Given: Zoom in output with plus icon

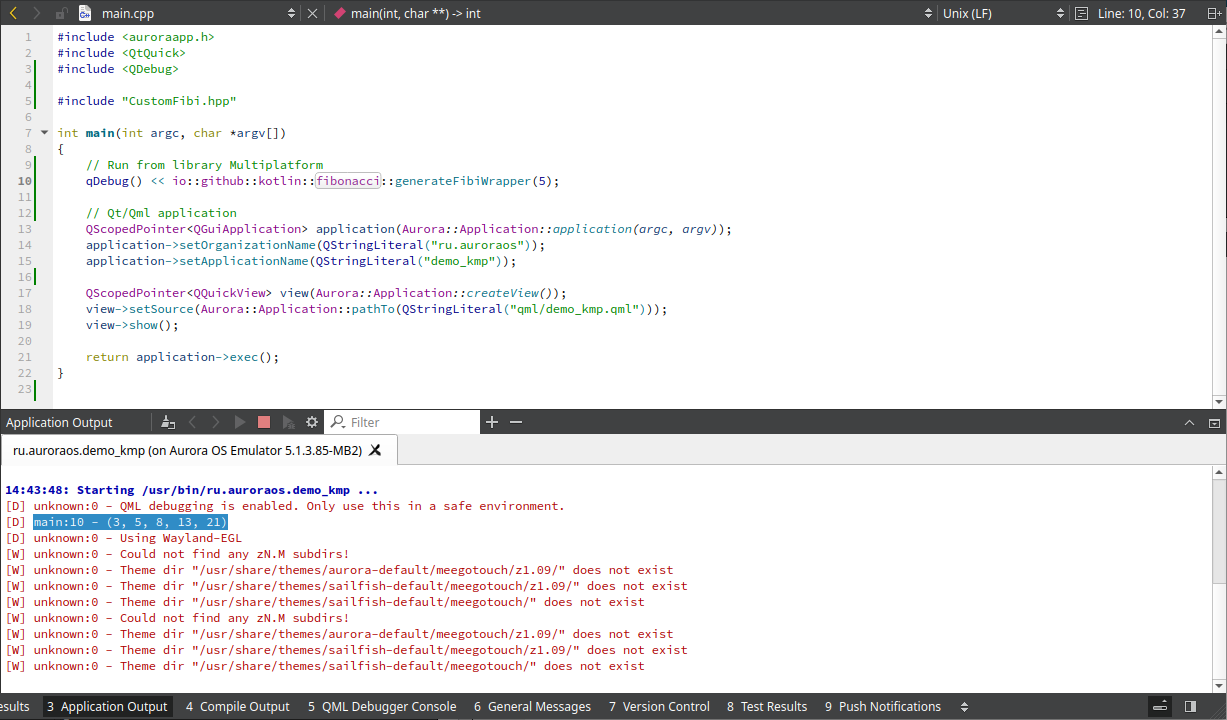Looking at the screenshot, I should click(x=492, y=422).
